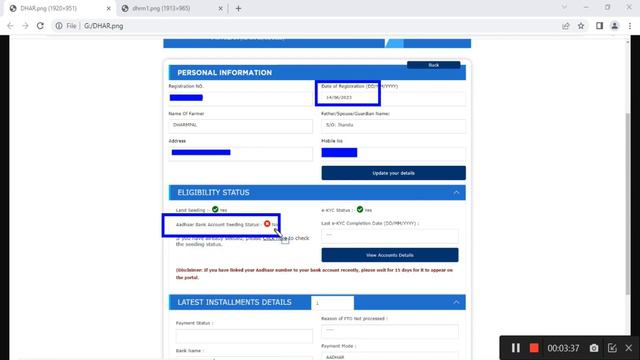Open site info icon in address bar

click(59, 26)
